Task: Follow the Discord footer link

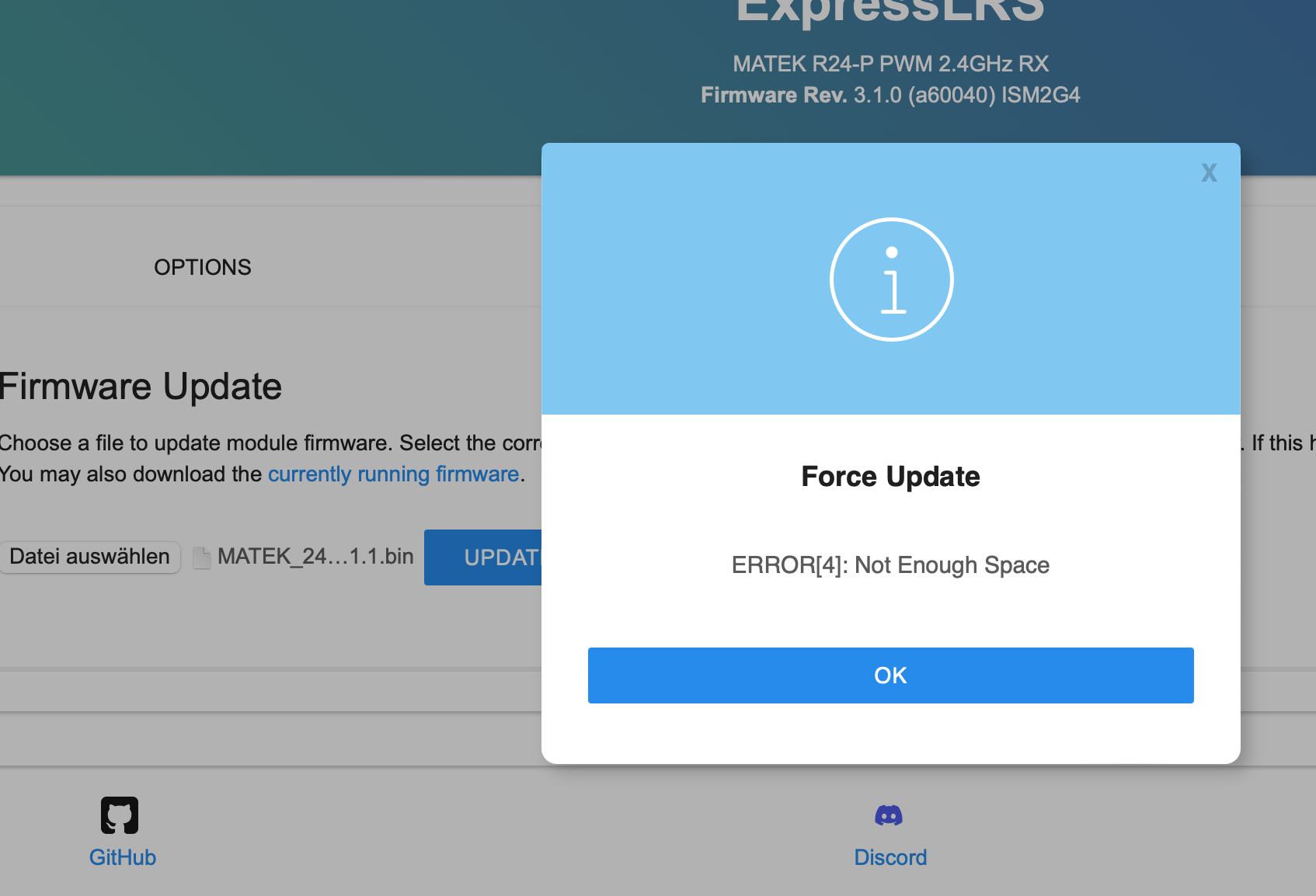Action: [x=890, y=857]
